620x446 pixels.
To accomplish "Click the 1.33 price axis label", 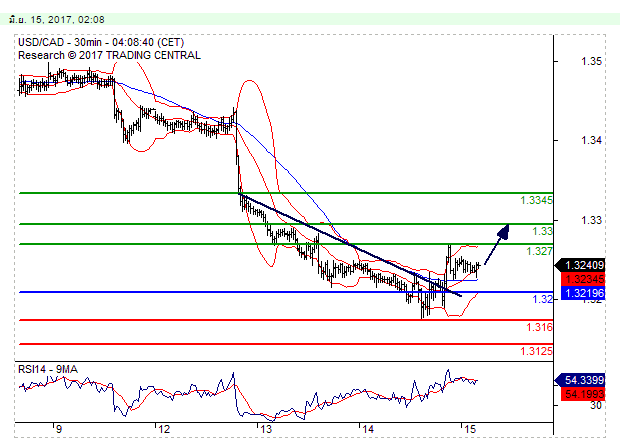I will pos(592,220).
